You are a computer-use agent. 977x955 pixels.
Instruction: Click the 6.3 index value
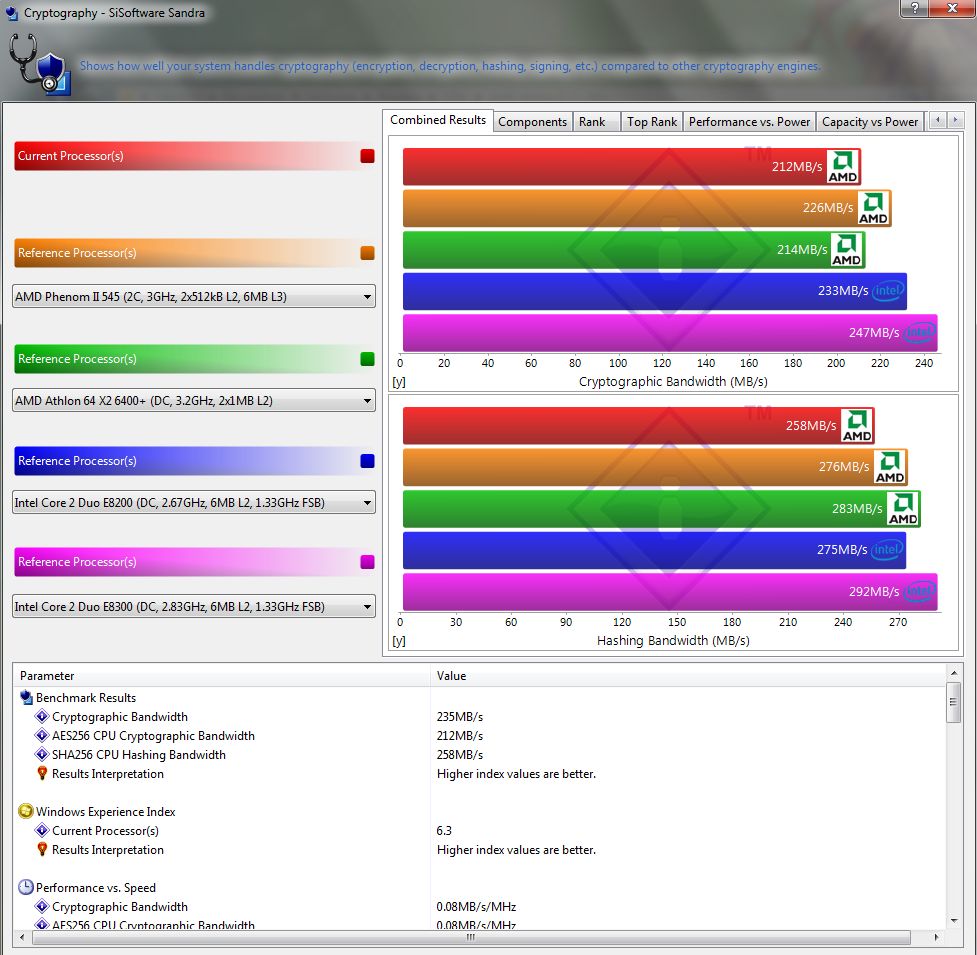(444, 831)
